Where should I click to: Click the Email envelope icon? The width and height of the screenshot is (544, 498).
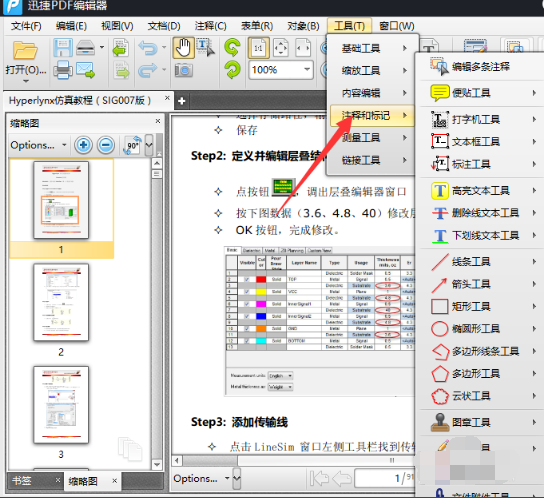(x=85, y=70)
